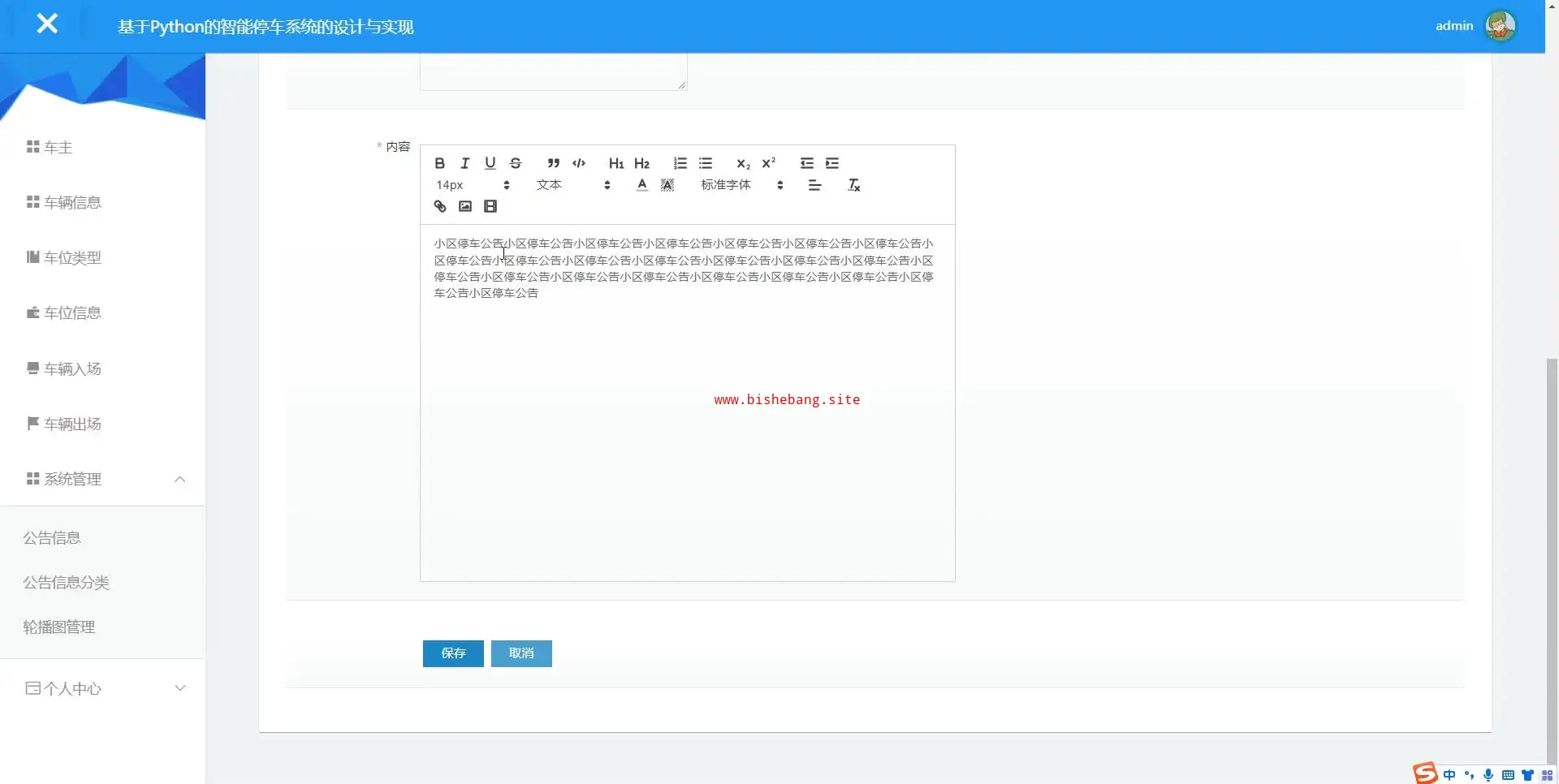Open the Sogou skin shirt icon
Viewport: 1559px width, 784px height.
(x=1527, y=775)
